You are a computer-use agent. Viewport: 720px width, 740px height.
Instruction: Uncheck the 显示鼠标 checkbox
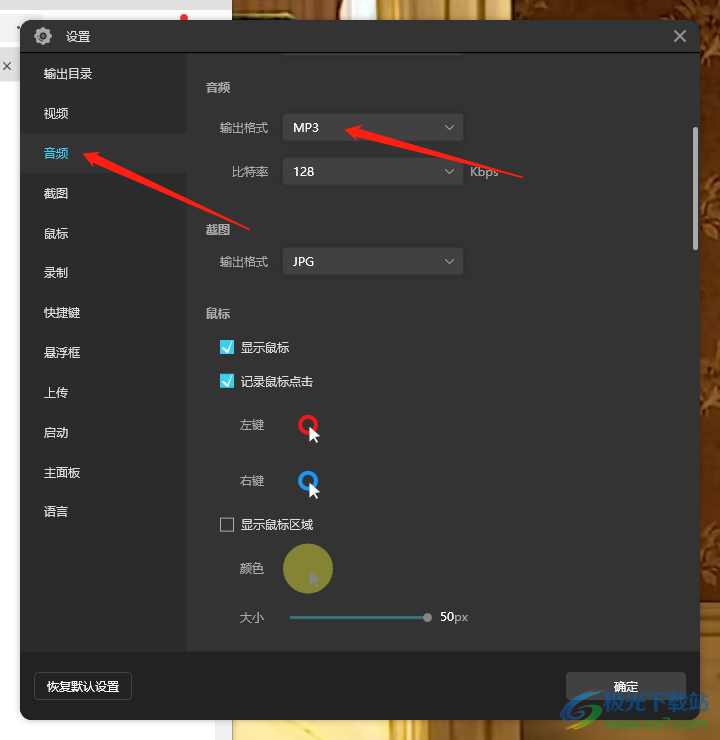coord(227,347)
